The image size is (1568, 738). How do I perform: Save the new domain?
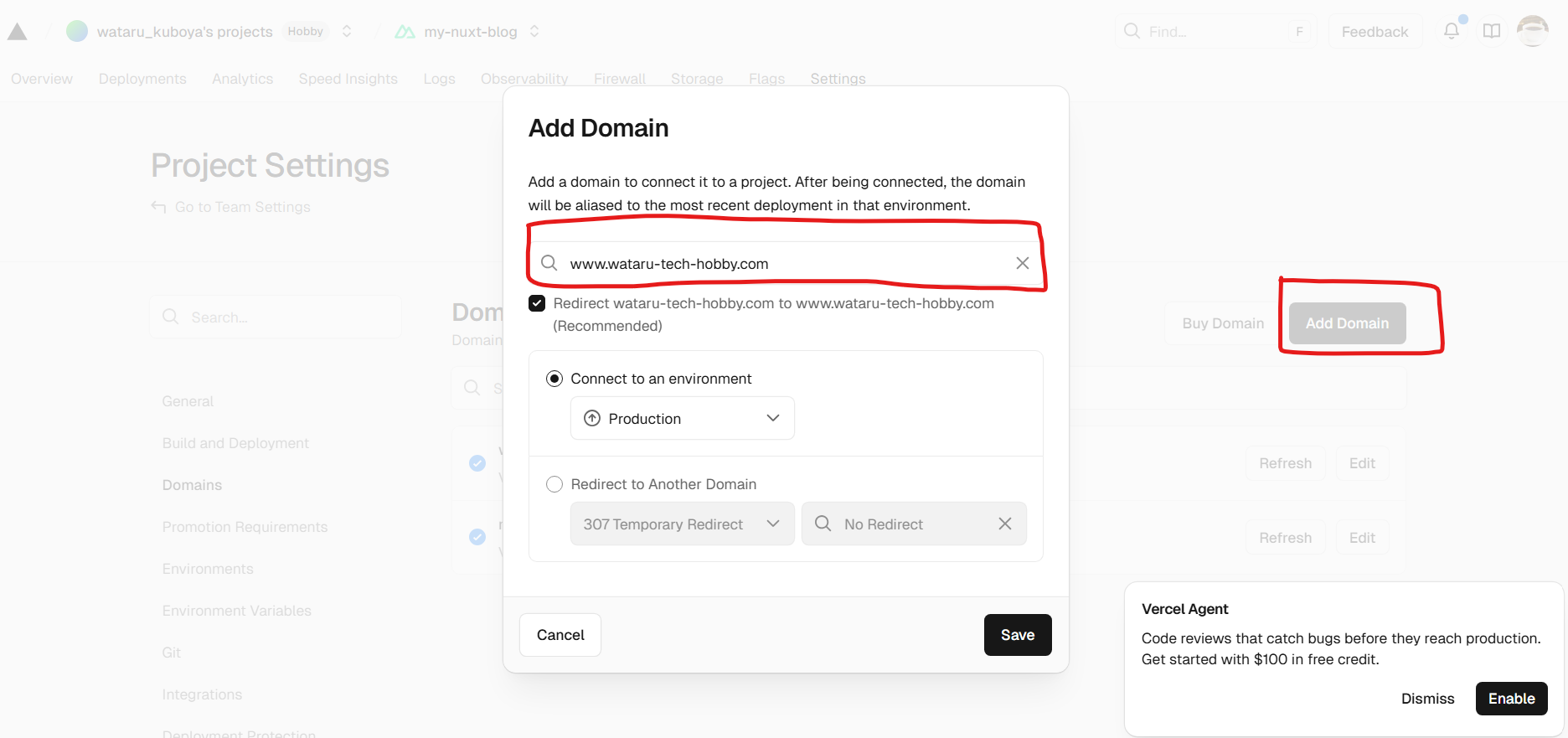pos(1017,635)
